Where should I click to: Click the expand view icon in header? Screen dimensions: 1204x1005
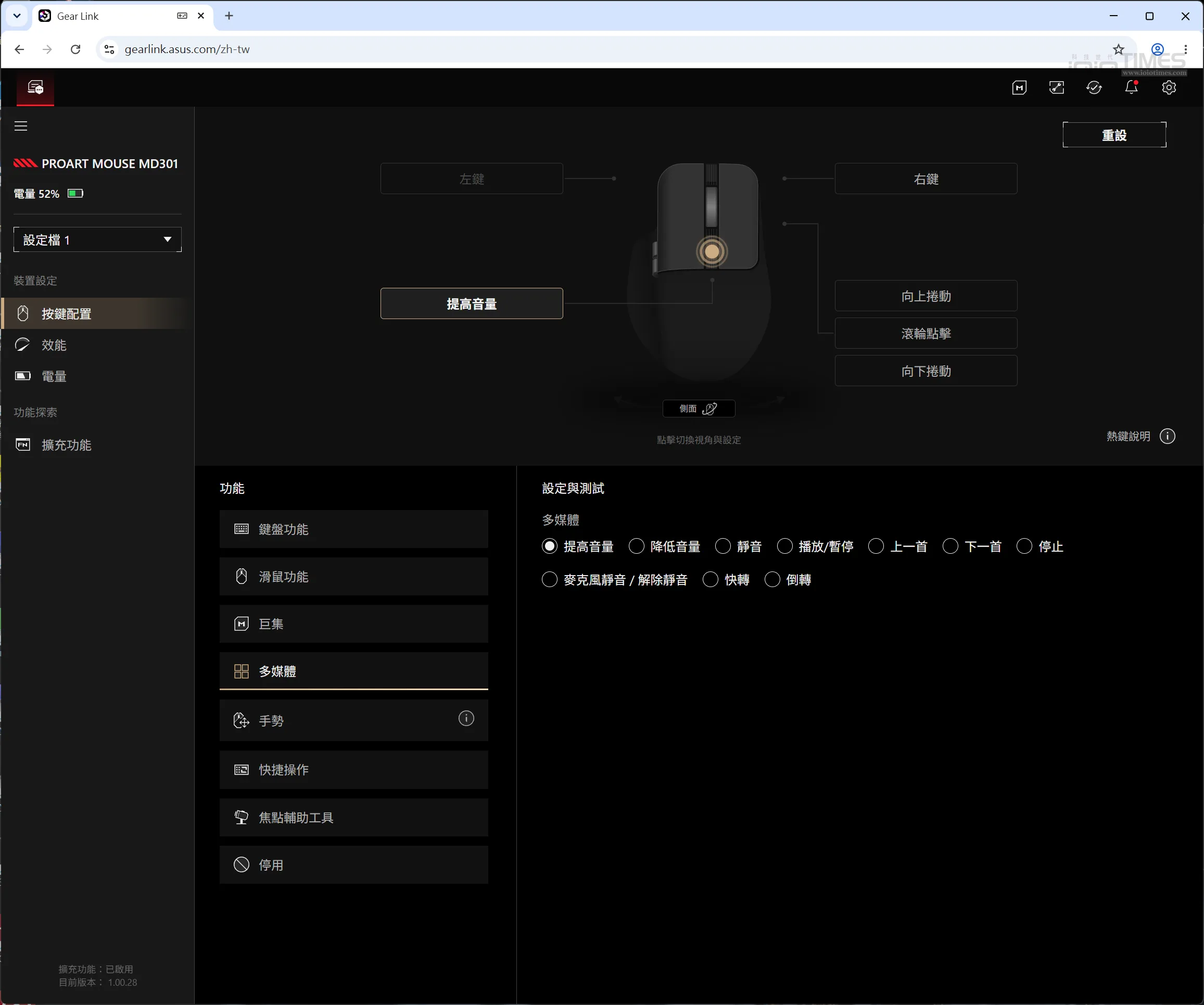point(1057,88)
